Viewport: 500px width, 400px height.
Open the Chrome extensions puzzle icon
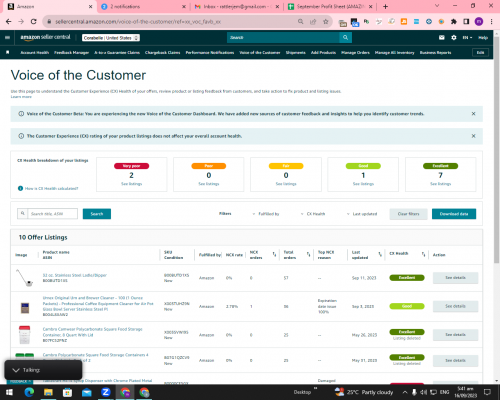(454, 22)
